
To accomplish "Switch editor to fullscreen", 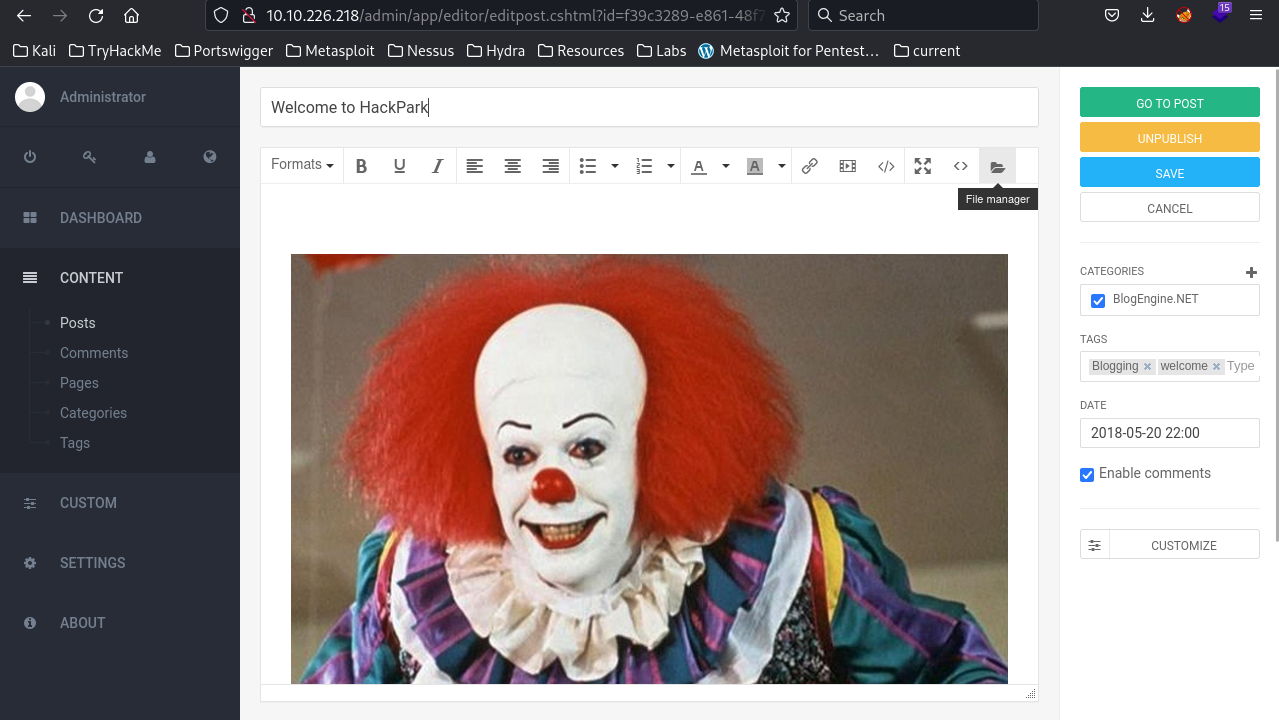I will (923, 166).
